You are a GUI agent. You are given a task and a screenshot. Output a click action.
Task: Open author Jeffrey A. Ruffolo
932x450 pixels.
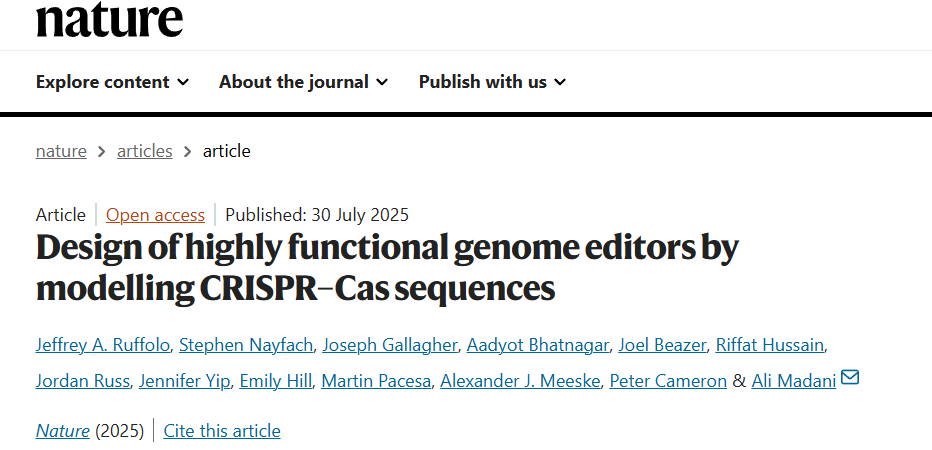pos(102,345)
